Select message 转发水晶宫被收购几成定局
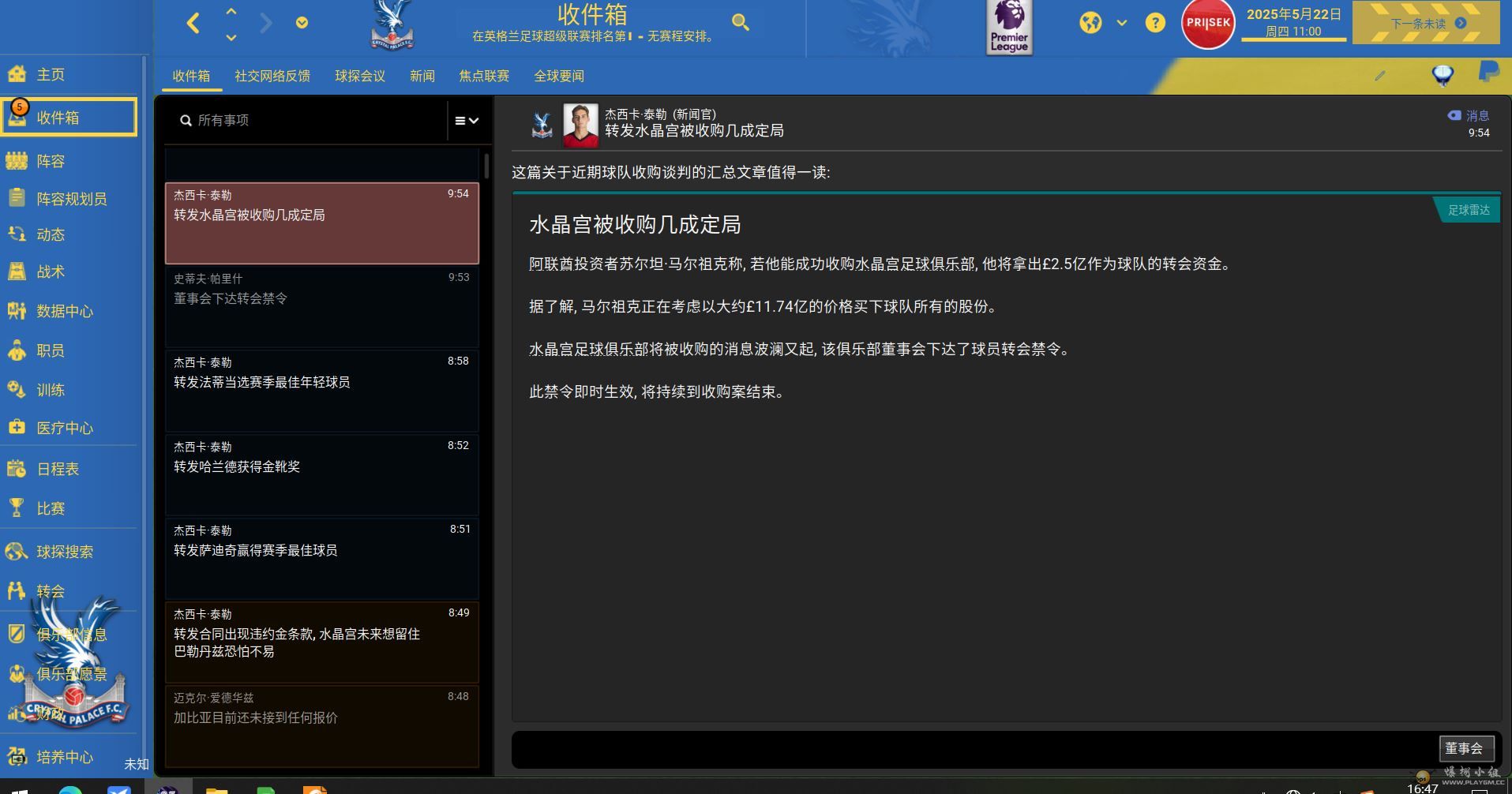This screenshot has width=1512, height=794. click(322, 223)
